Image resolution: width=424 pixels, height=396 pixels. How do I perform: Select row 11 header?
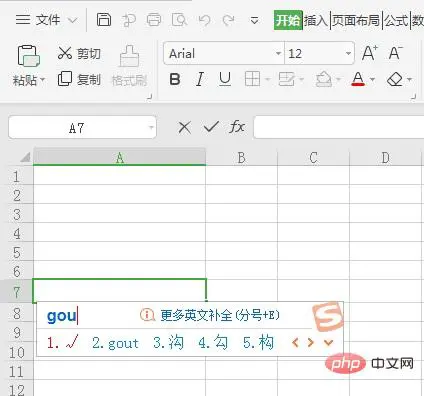[17, 371]
